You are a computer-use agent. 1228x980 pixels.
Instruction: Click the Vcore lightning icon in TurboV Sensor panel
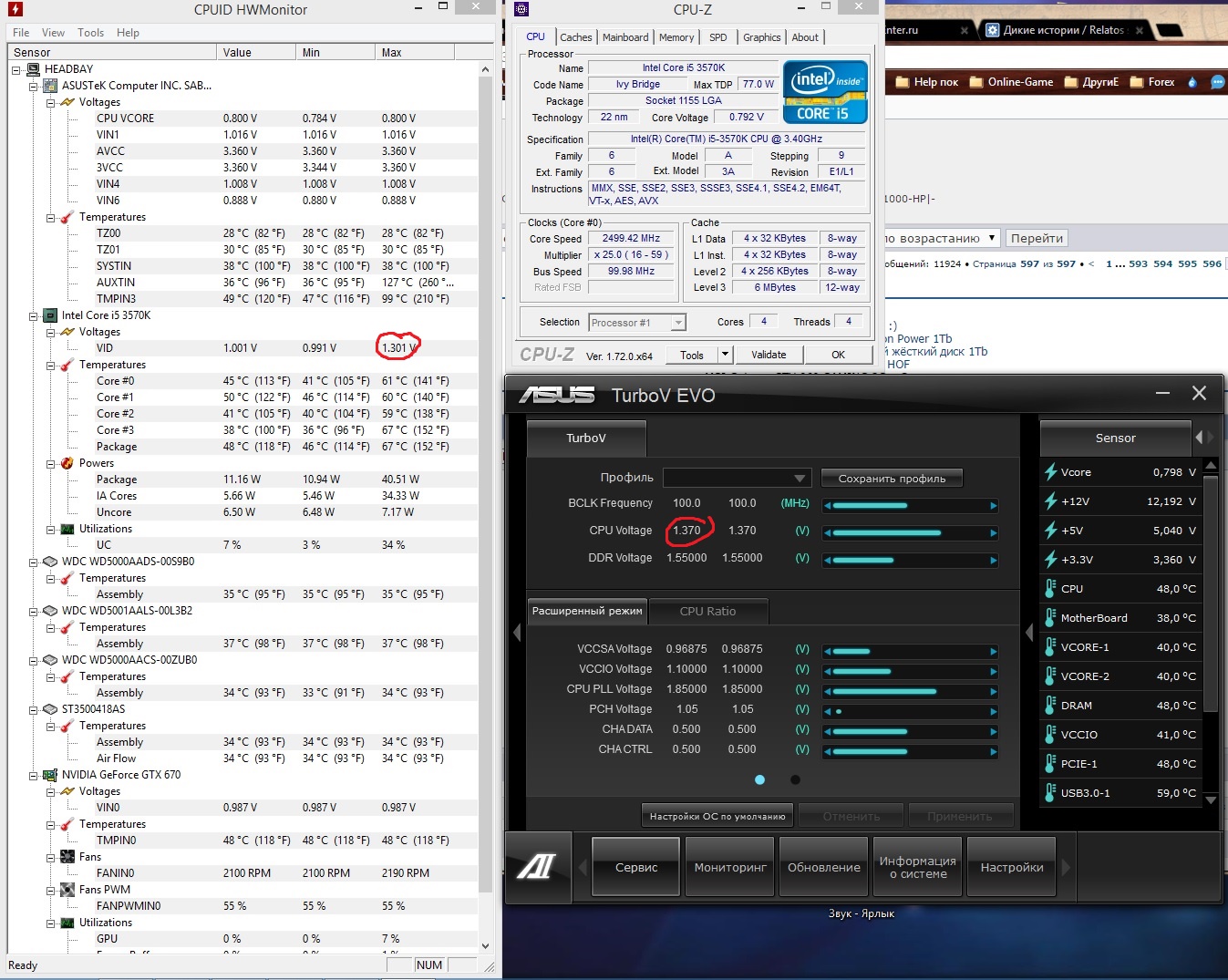(1050, 472)
